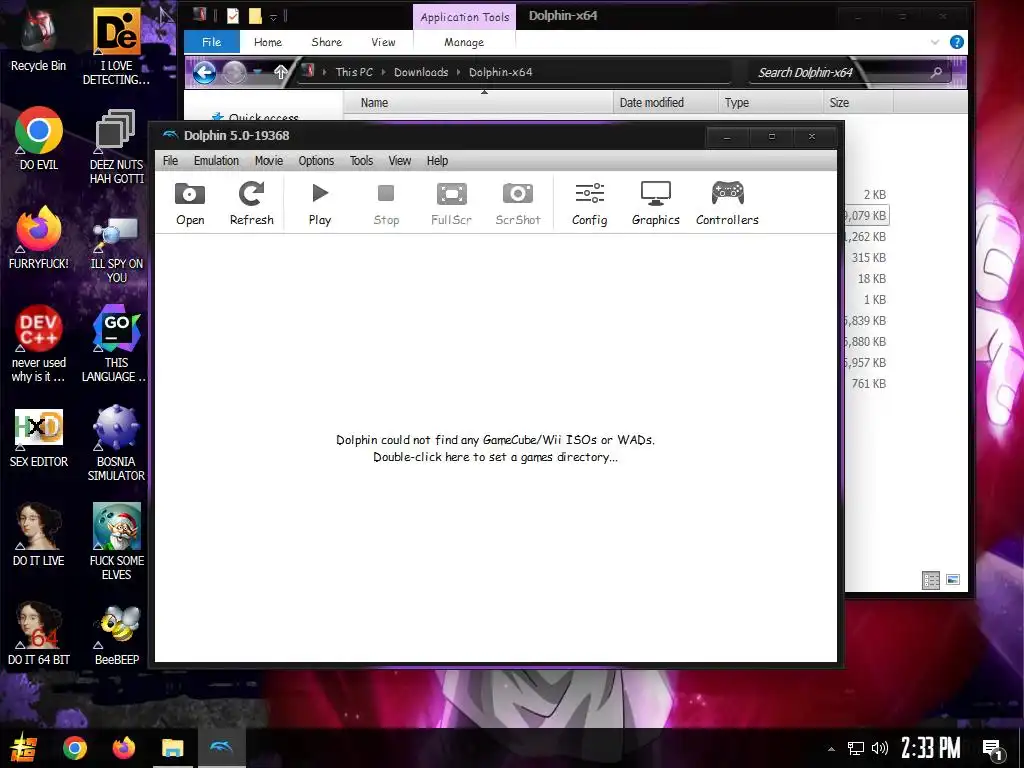Screen dimensions: 1024x768
Task: Open File Explorer from the taskbar
Action: click(x=172, y=748)
